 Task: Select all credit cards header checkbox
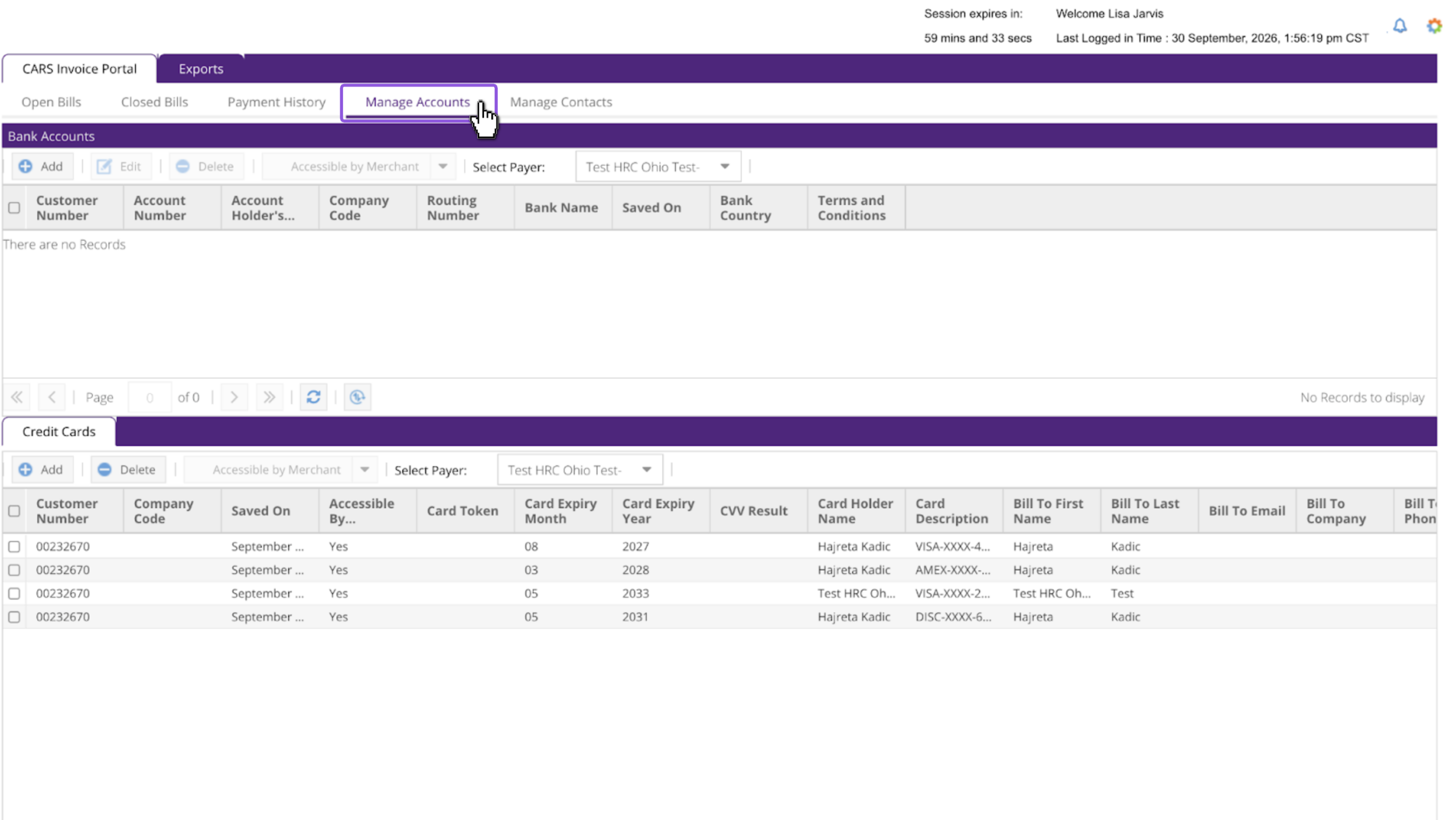pyautogui.click(x=14, y=511)
